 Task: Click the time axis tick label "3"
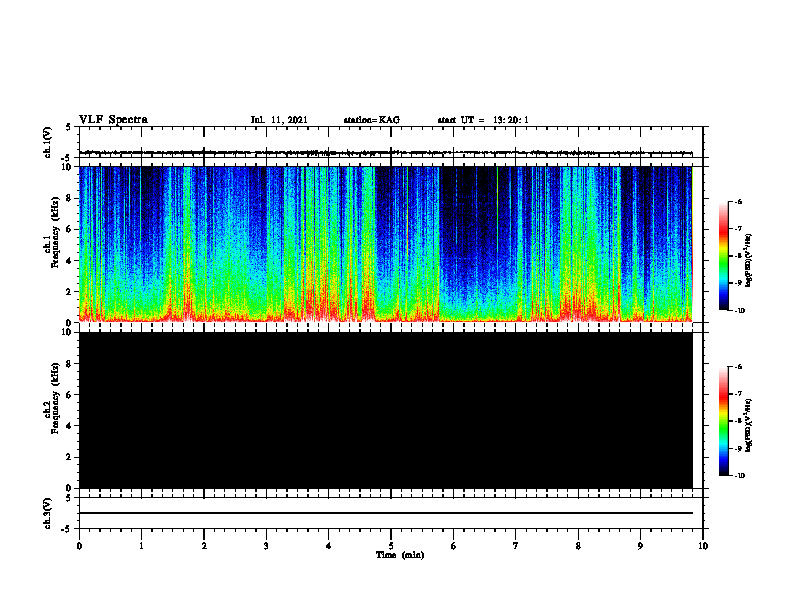(x=266, y=546)
